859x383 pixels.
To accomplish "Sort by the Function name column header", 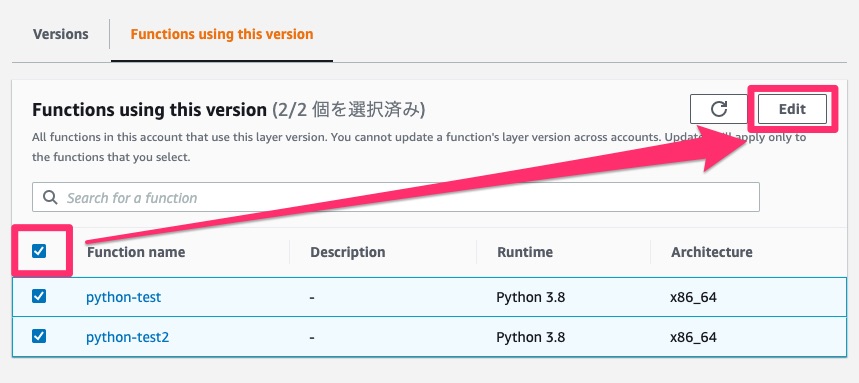I will coord(136,252).
